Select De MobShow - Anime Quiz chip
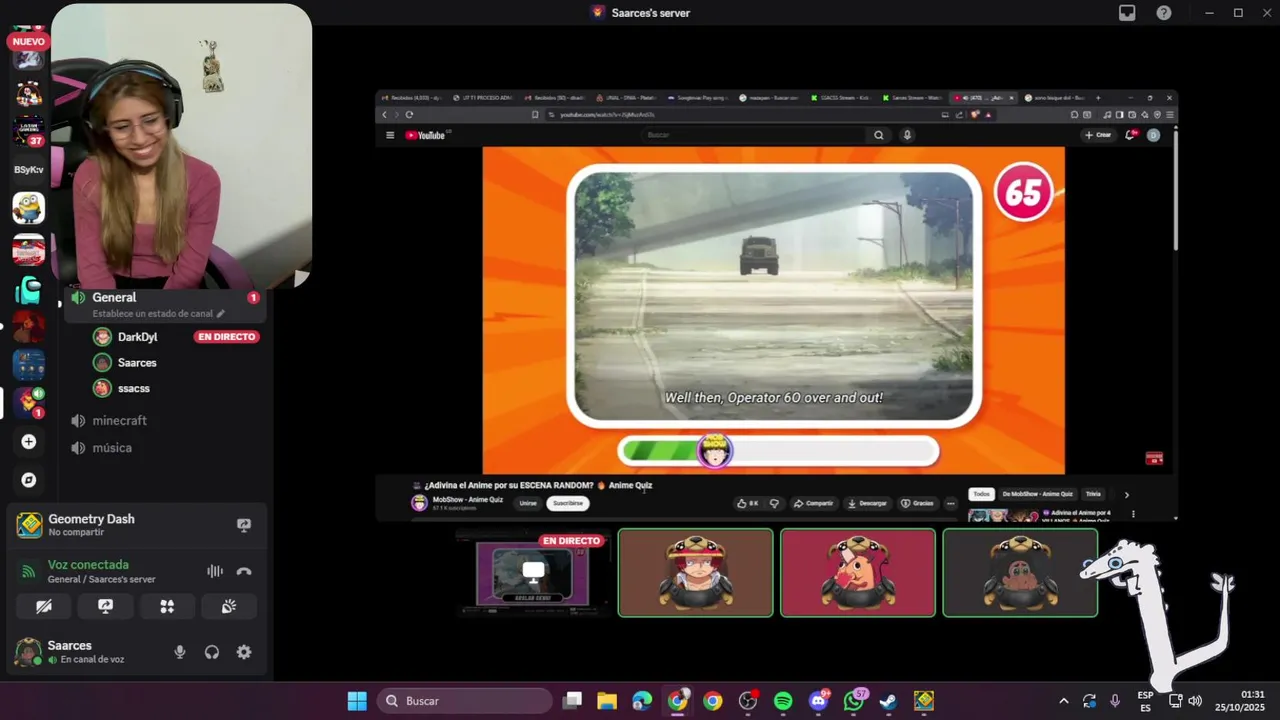 (1037, 494)
